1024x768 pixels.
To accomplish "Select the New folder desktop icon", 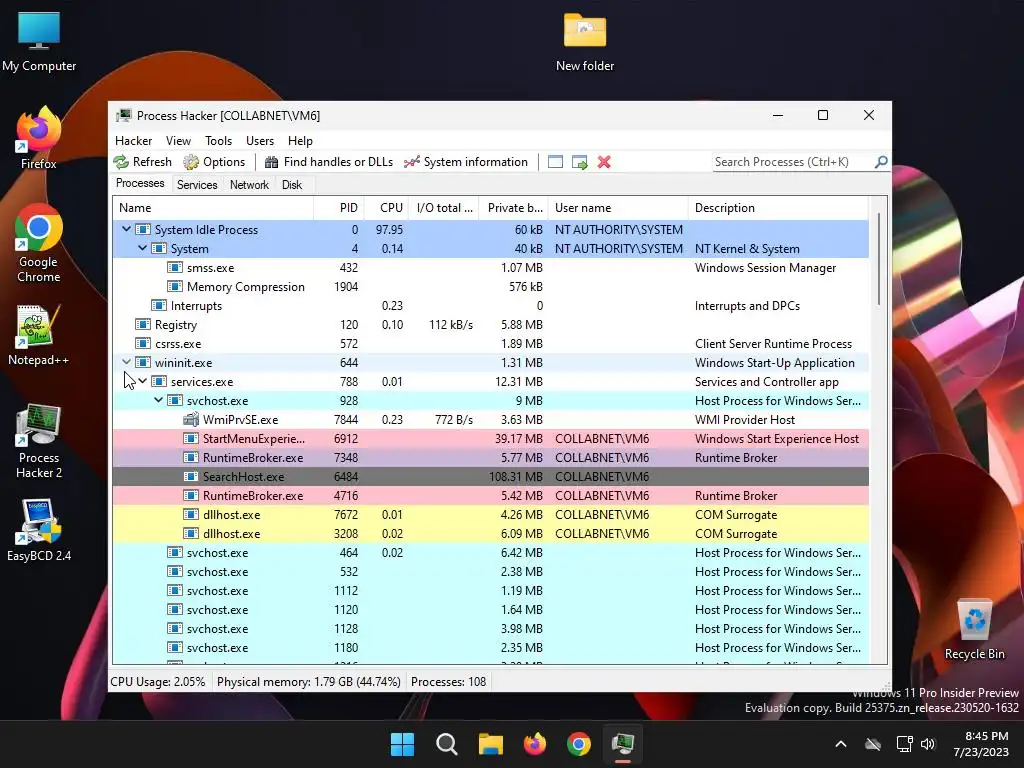I will [x=585, y=42].
